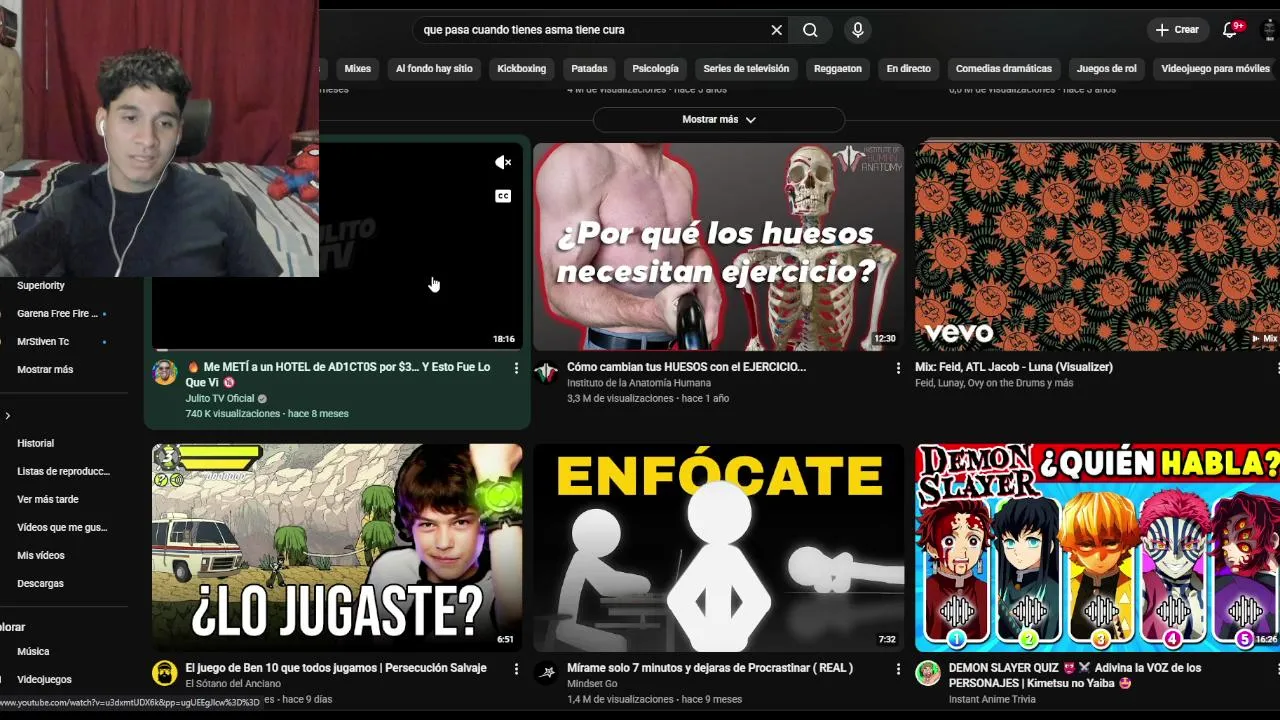Image resolution: width=1280 pixels, height=720 pixels.
Task: Open the El Sótano del Anciano channel name
Action: [233, 684]
